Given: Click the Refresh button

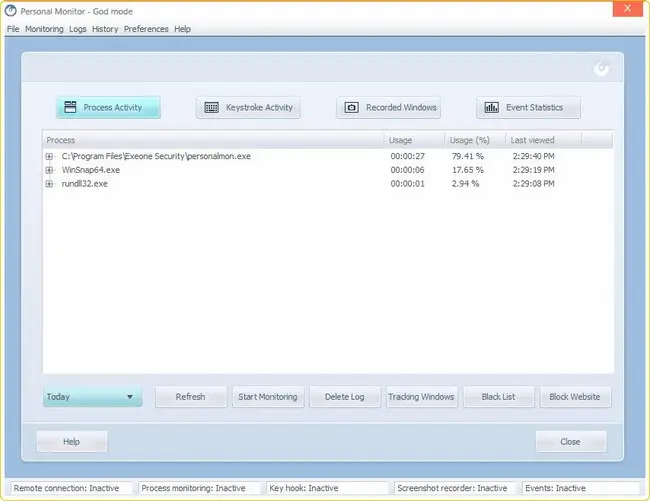Looking at the screenshot, I should [191, 397].
